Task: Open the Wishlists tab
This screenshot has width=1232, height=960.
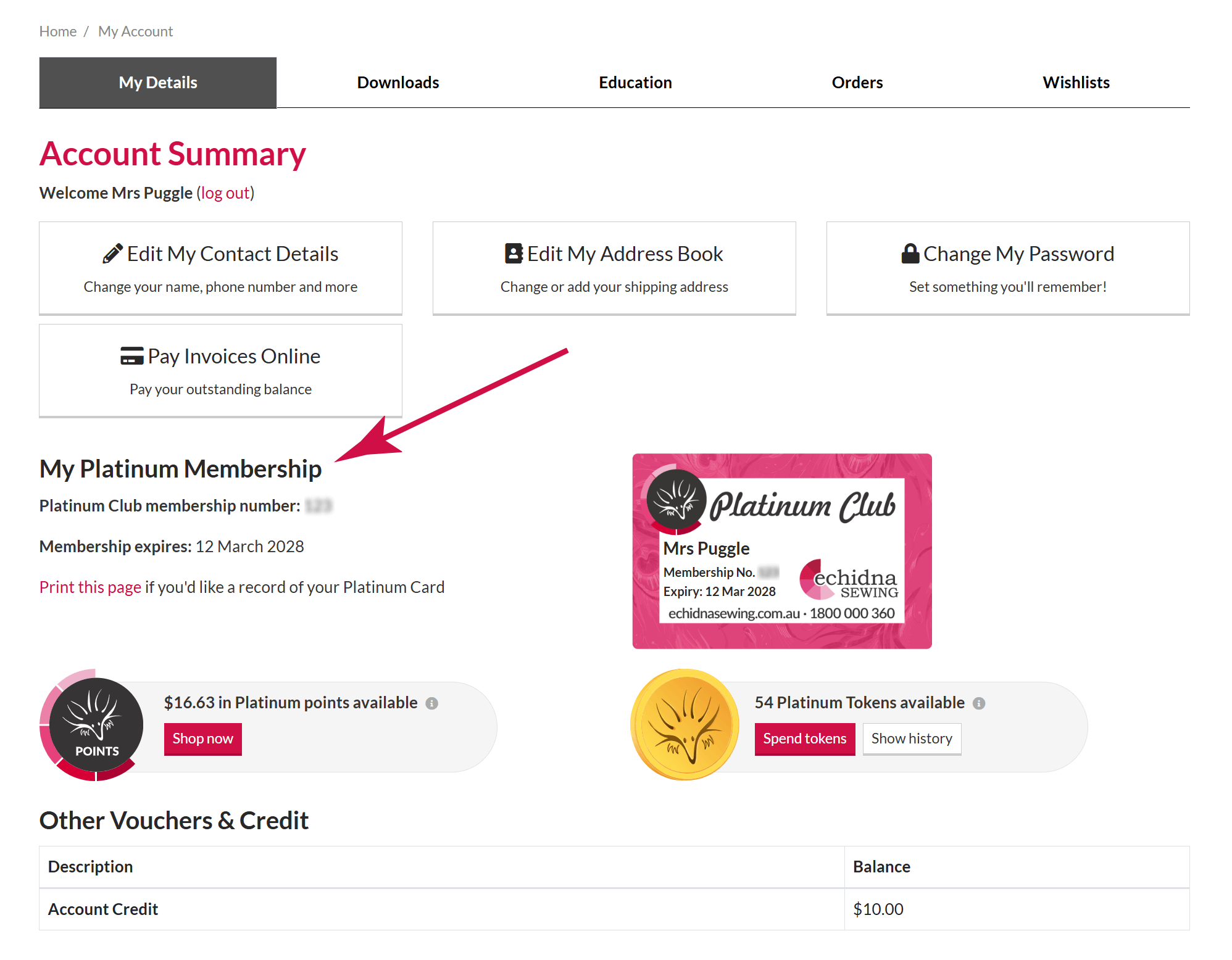Action: [x=1076, y=83]
